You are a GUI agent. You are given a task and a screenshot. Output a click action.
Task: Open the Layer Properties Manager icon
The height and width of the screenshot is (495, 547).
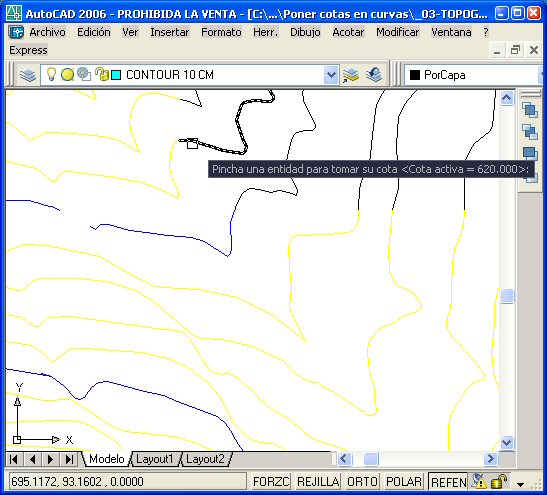coord(28,75)
